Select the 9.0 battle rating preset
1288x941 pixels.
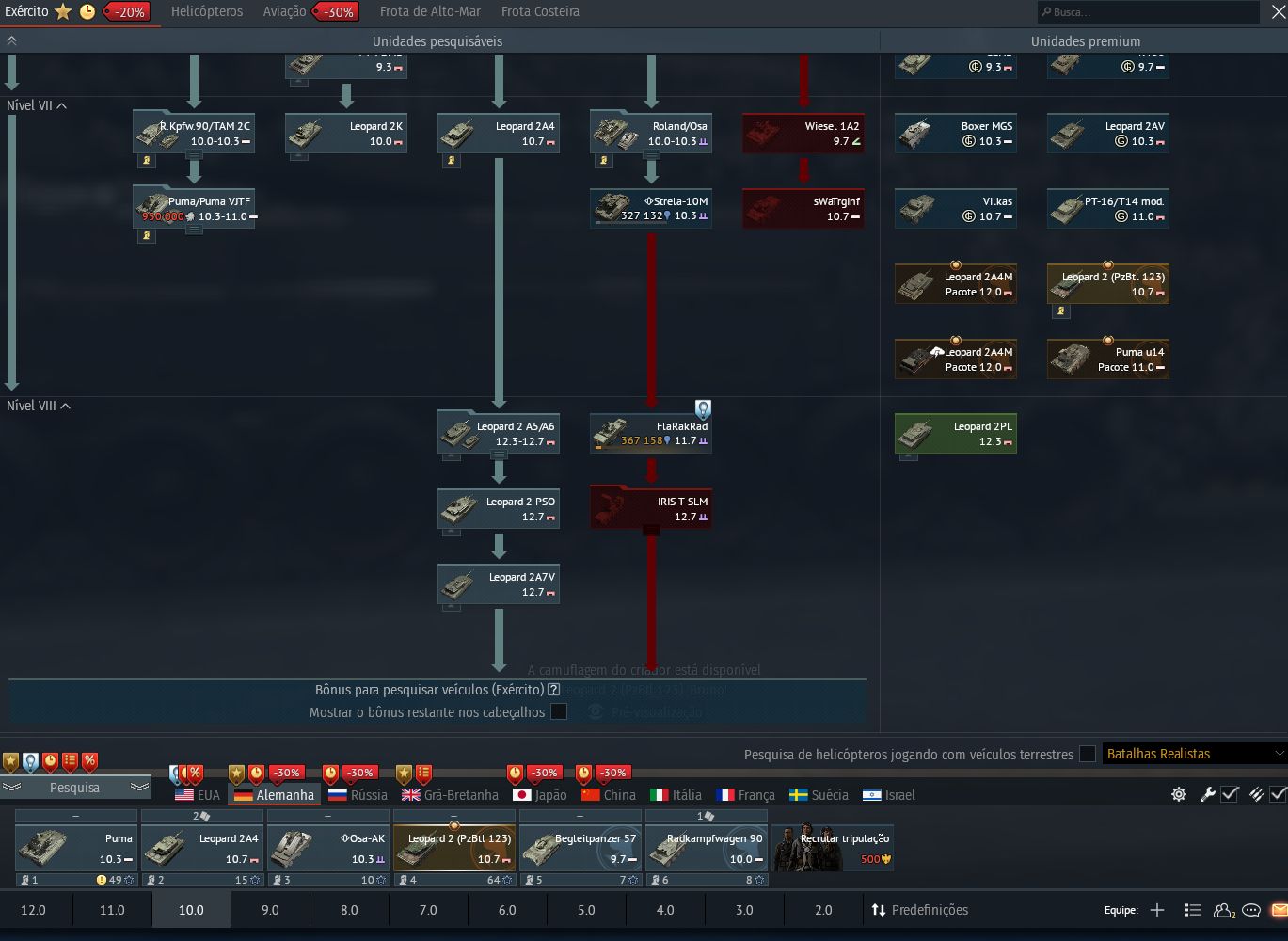(270, 910)
